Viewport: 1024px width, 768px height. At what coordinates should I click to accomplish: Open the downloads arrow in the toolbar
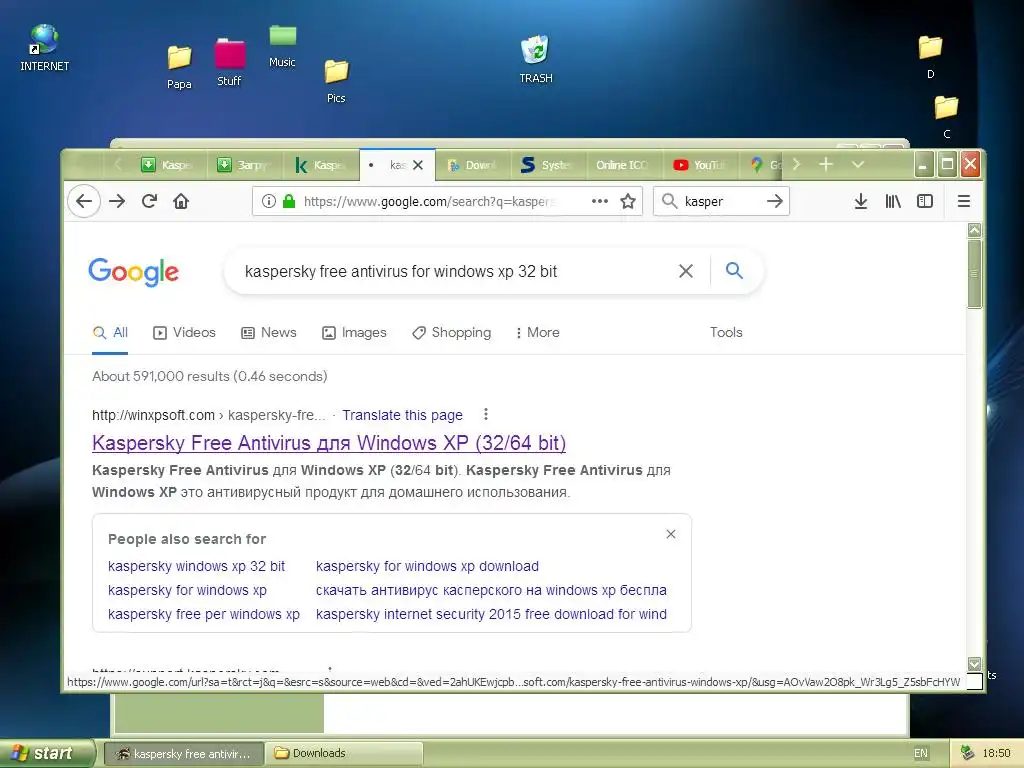[861, 201]
